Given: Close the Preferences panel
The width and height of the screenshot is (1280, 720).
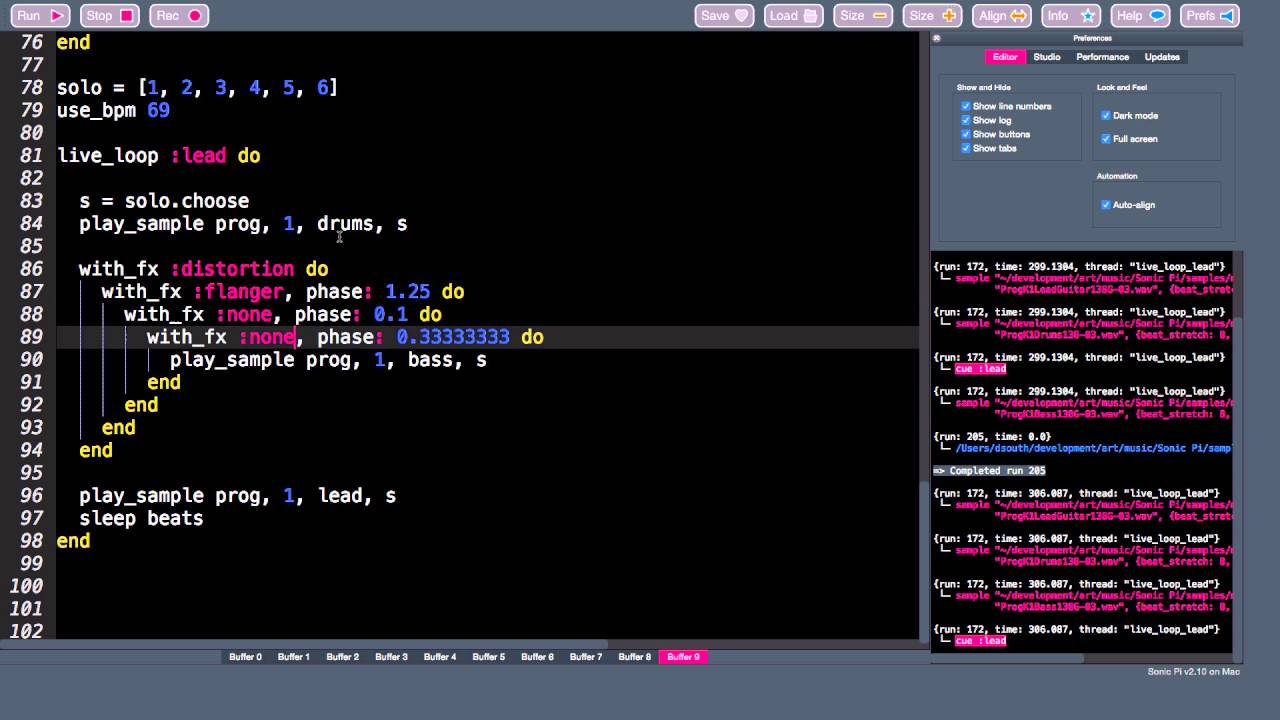Looking at the screenshot, I should [x=937, y=38].
